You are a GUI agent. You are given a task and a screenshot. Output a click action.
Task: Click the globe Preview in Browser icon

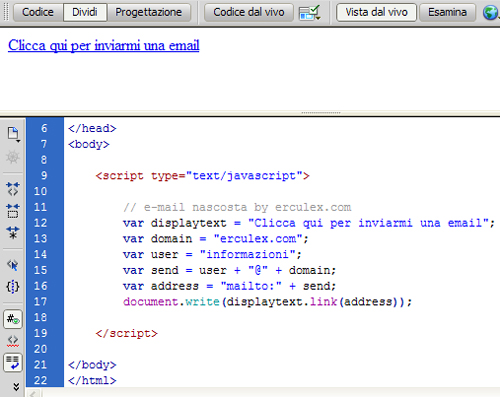[490, 13]
